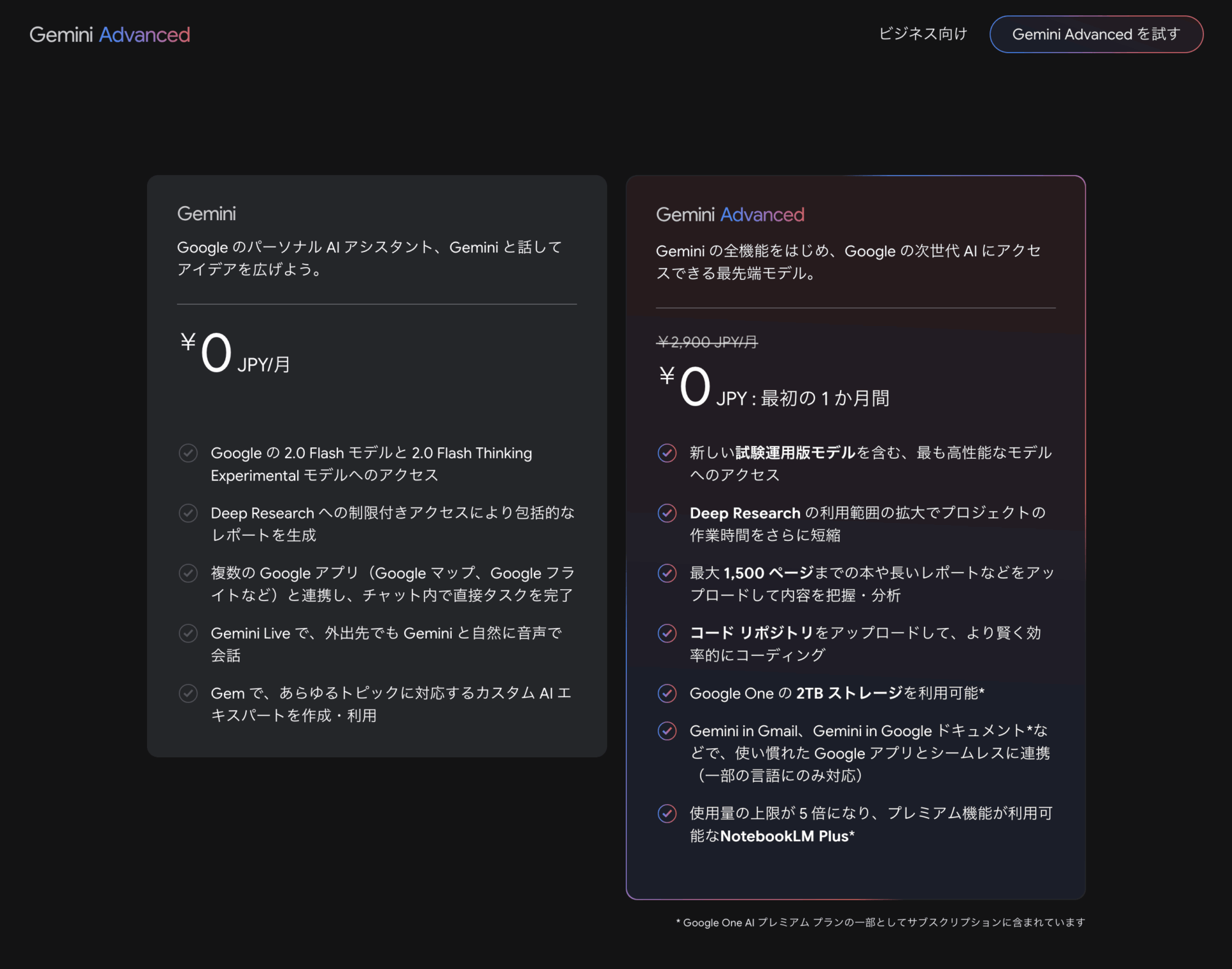The width and height of the screenshot is (1232, 969).
Task: Click the Gemini Advanced logo in header
Action: pyautogui.click(x=110, y=35)
